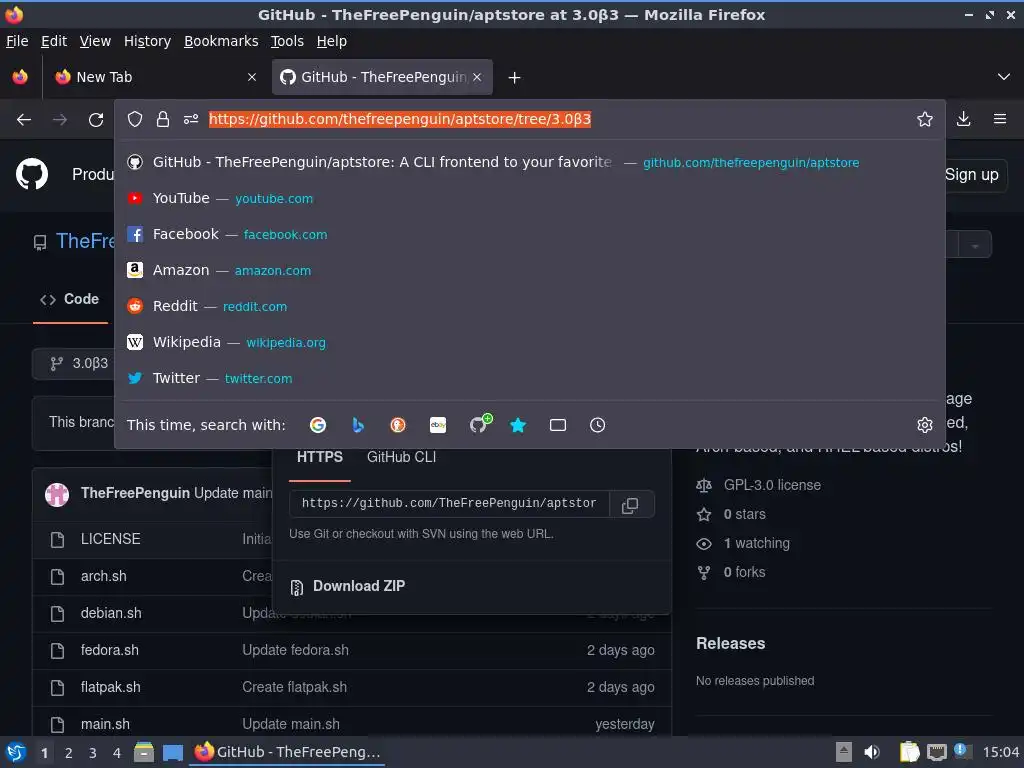
Task: Switch to workspace 2 in taskbar
Action: point(69,753)
